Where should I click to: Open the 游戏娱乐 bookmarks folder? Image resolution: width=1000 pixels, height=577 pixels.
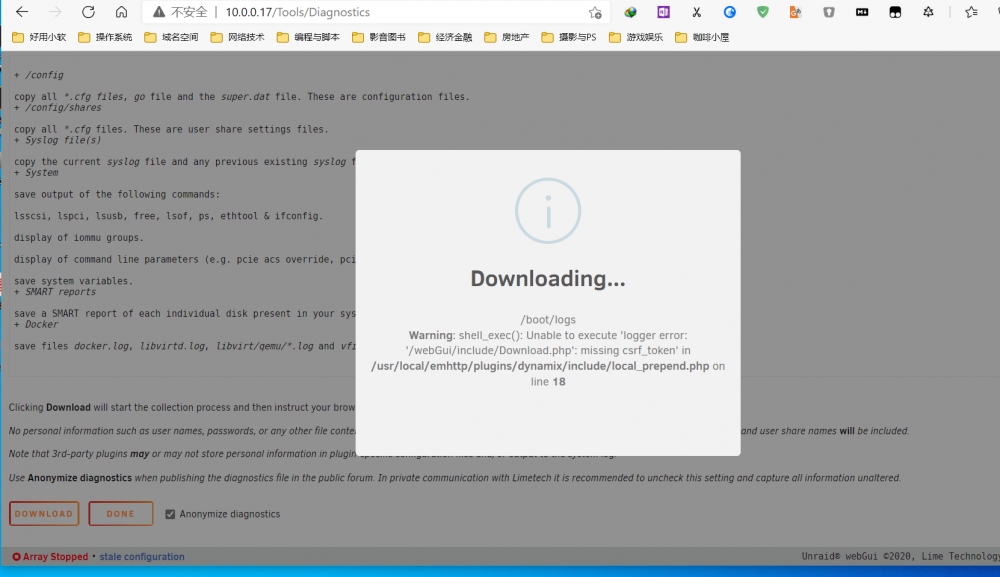636,37
